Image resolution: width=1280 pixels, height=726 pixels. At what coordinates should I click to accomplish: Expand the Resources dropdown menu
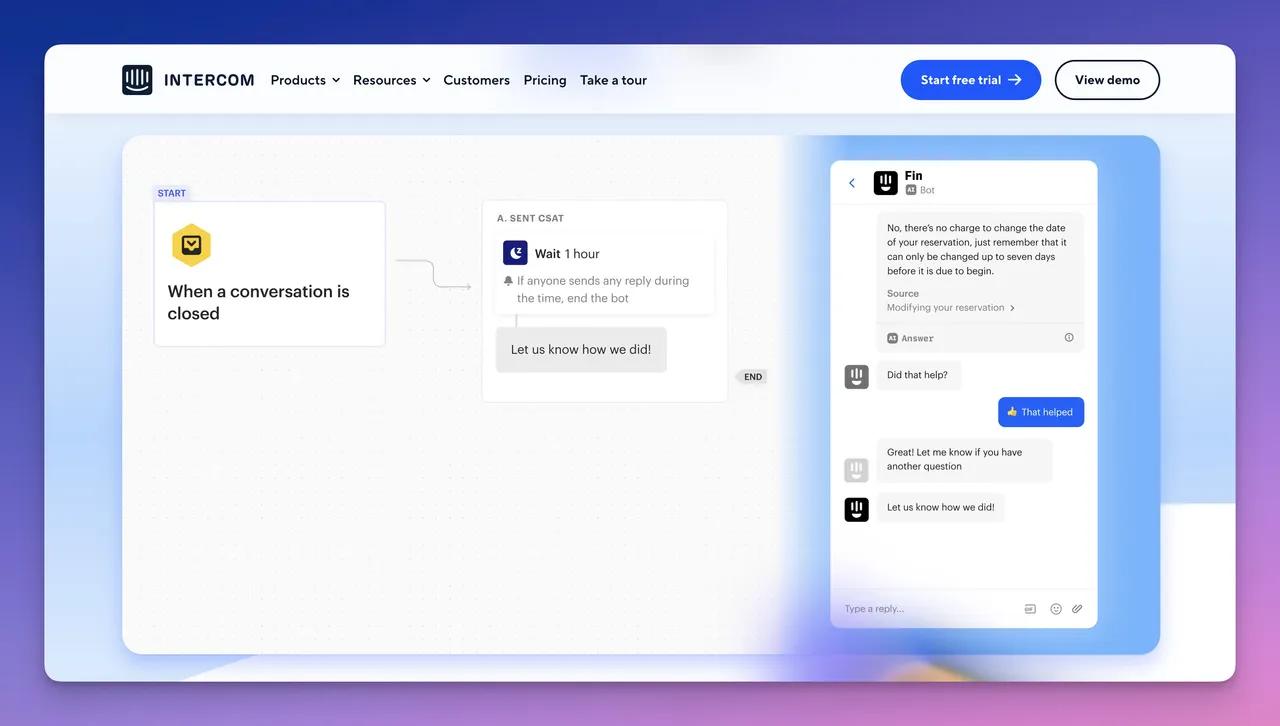391,80
